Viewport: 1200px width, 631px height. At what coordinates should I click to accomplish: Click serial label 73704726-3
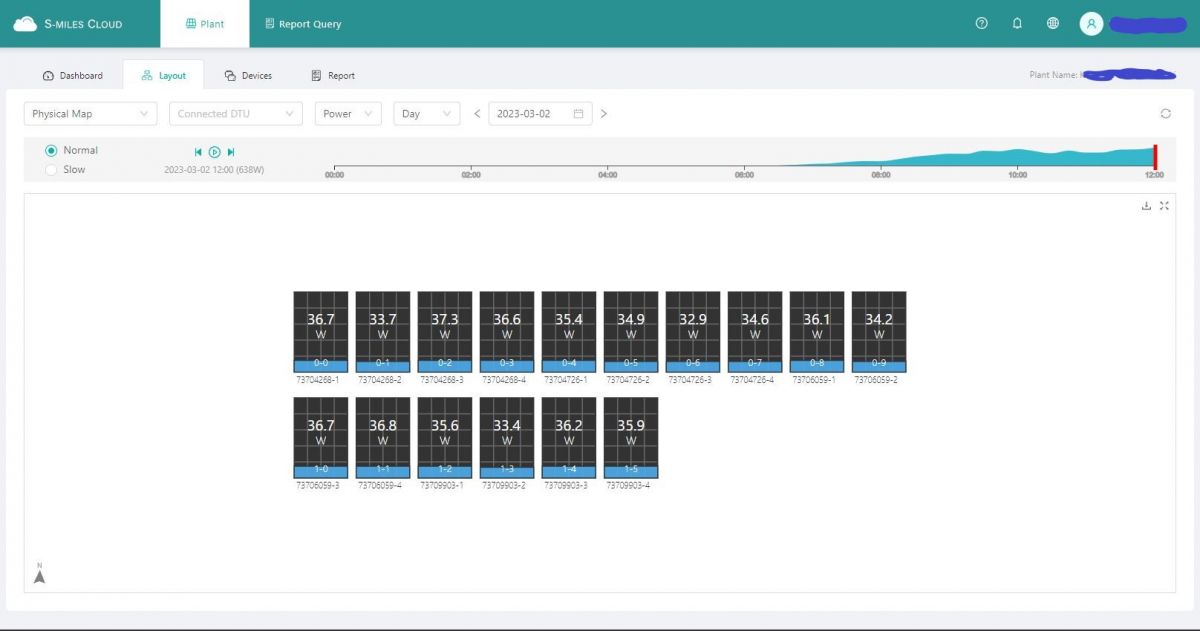690,380
